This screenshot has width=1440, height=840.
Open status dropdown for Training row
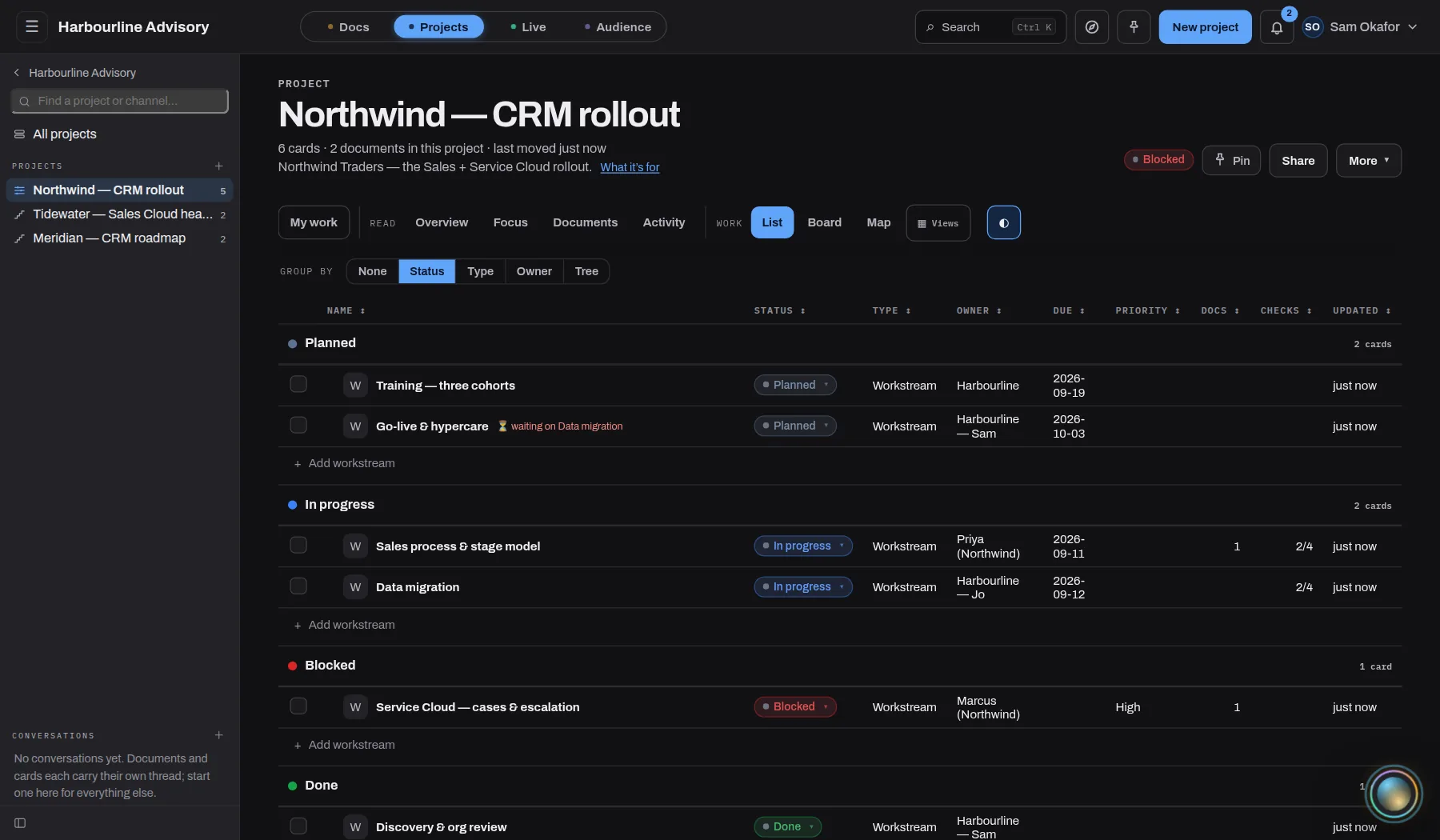795,385
